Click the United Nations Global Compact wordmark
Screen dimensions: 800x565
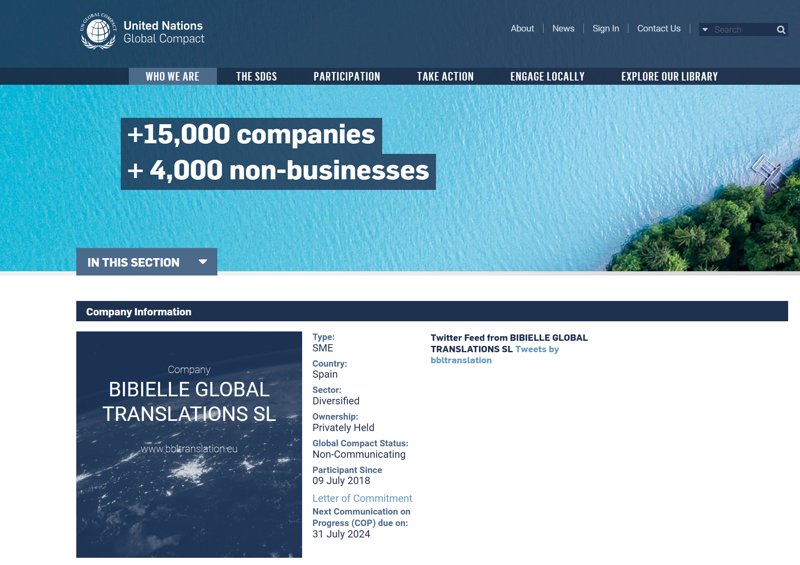coord(163,32)
